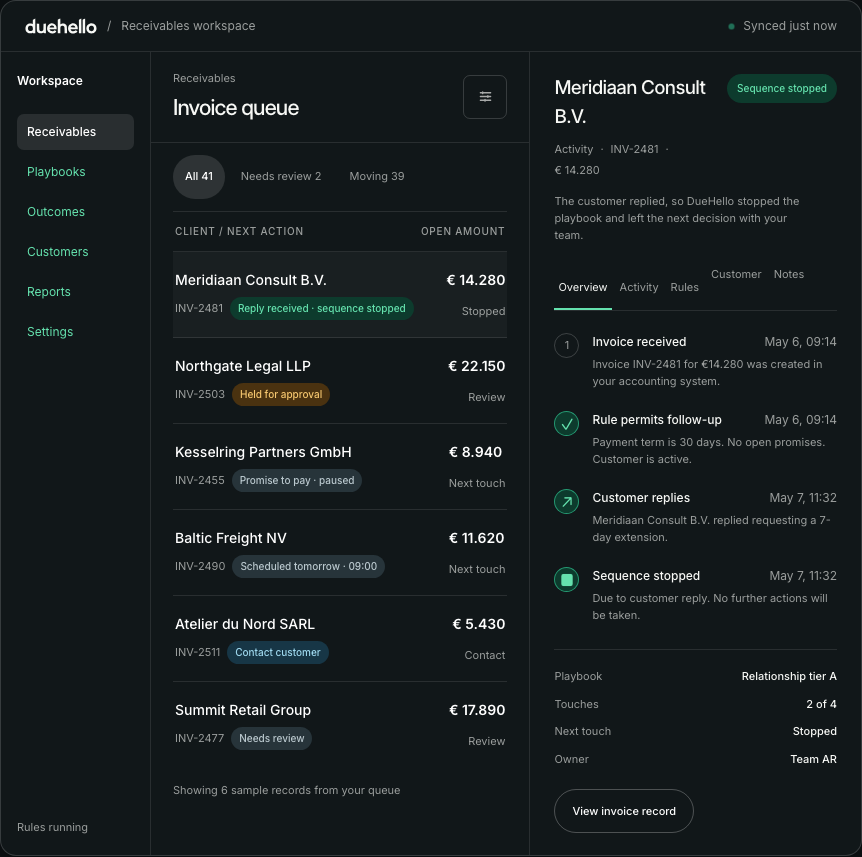This screenshot has width=862, height=857.
Task: Click the 2 of 4 touches value
Action: pos(821,704)
